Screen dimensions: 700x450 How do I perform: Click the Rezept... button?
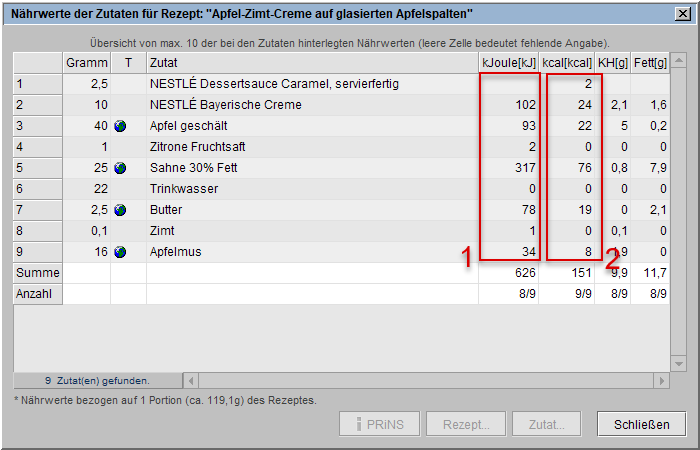(x=466, y=424)
